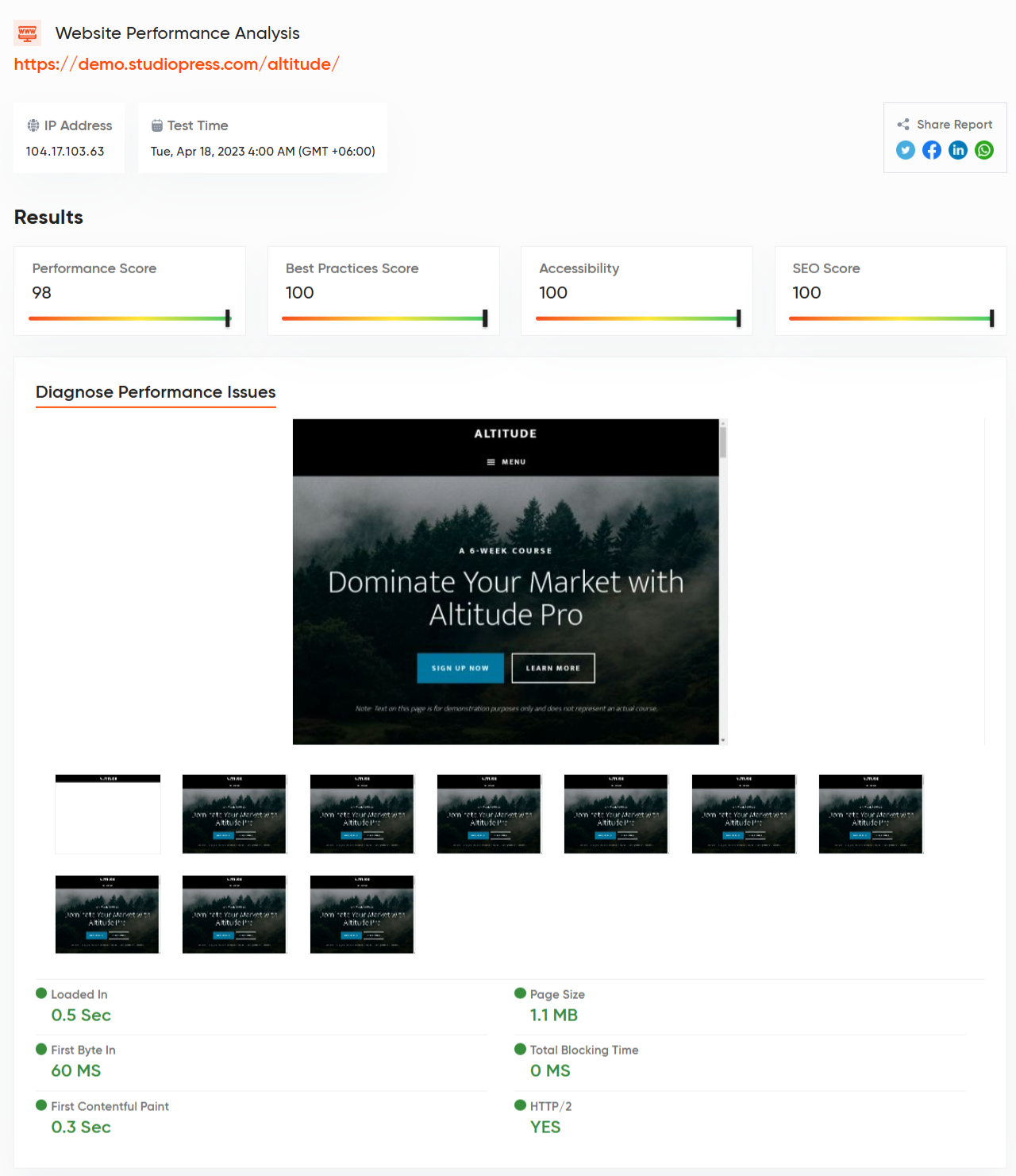The image size is (1016, 1176).
Task: Click the Share Report share icon
Action: click(903, 125)
